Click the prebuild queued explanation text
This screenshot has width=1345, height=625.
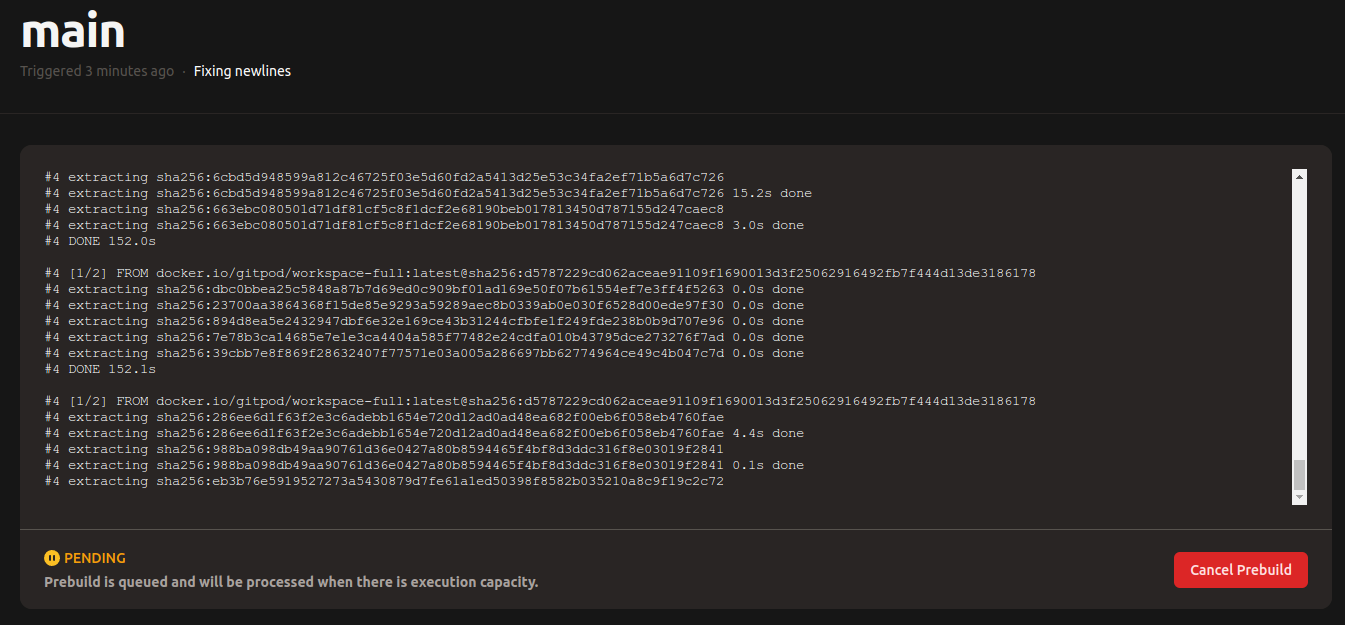(x=290, y=581)
